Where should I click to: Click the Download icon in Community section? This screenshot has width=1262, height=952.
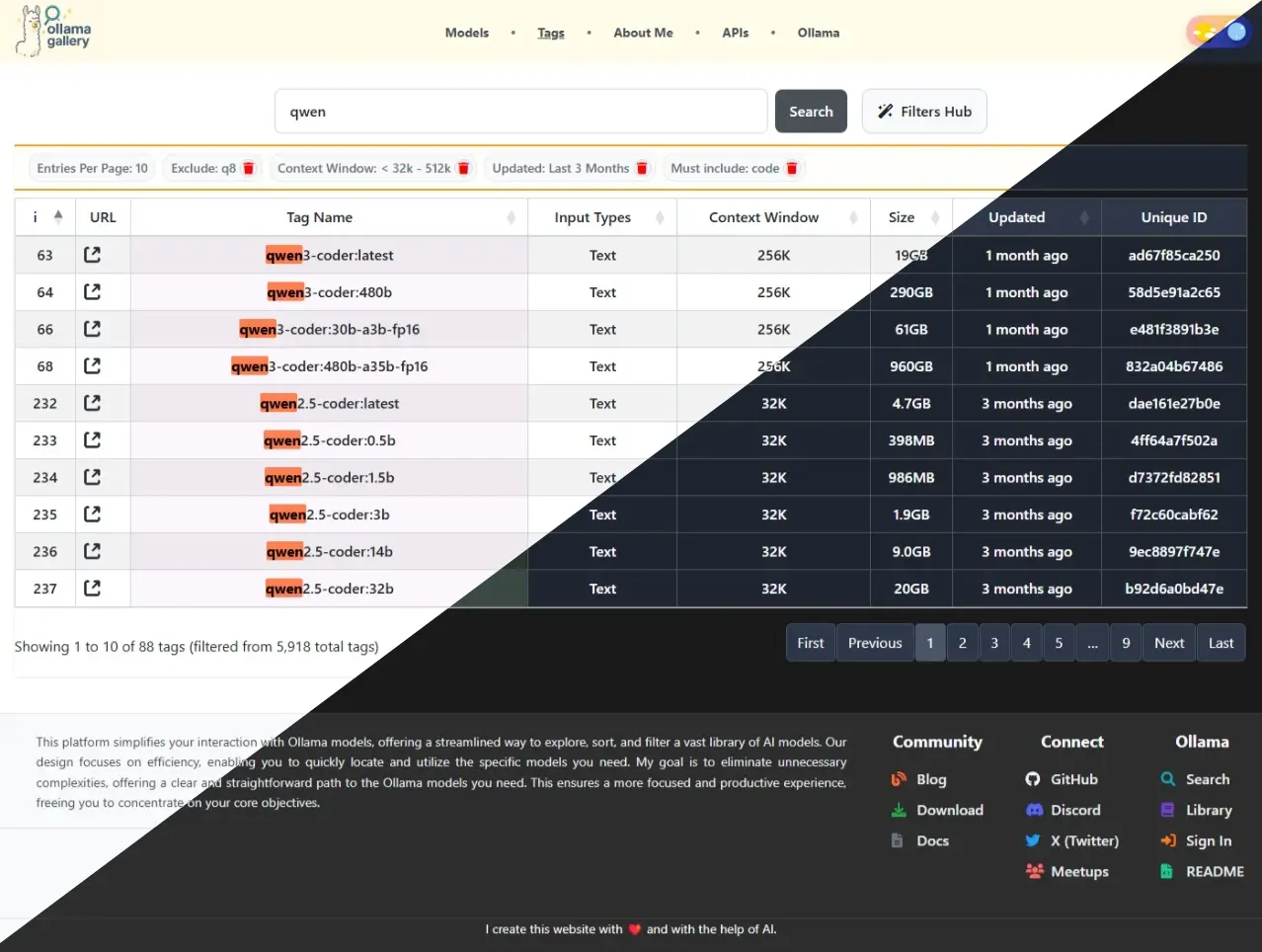[899, 810]
